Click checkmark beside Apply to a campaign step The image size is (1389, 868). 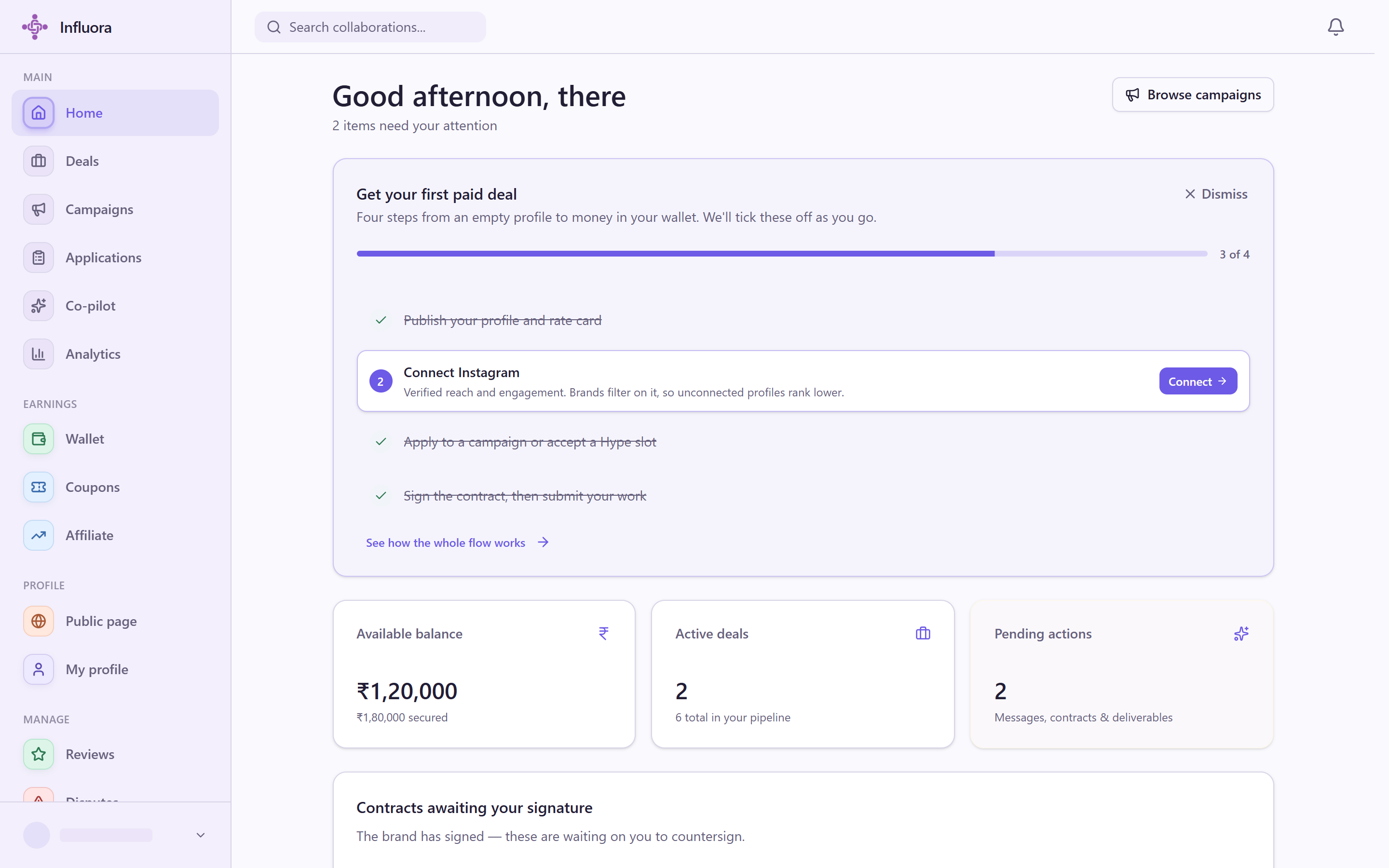tap(381, 442)
